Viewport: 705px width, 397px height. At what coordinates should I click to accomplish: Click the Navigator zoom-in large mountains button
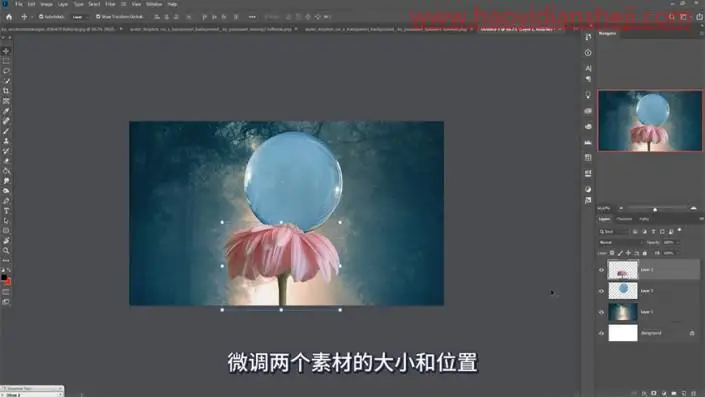[x=693, y=208]
